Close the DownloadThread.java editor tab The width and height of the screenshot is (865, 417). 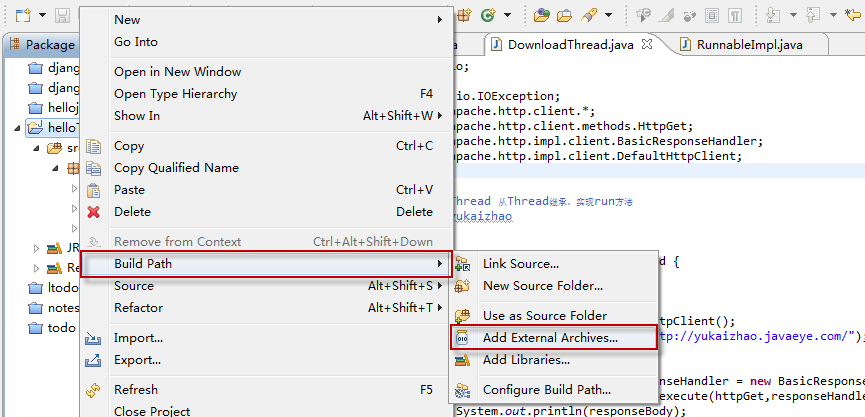pos(647,45)
